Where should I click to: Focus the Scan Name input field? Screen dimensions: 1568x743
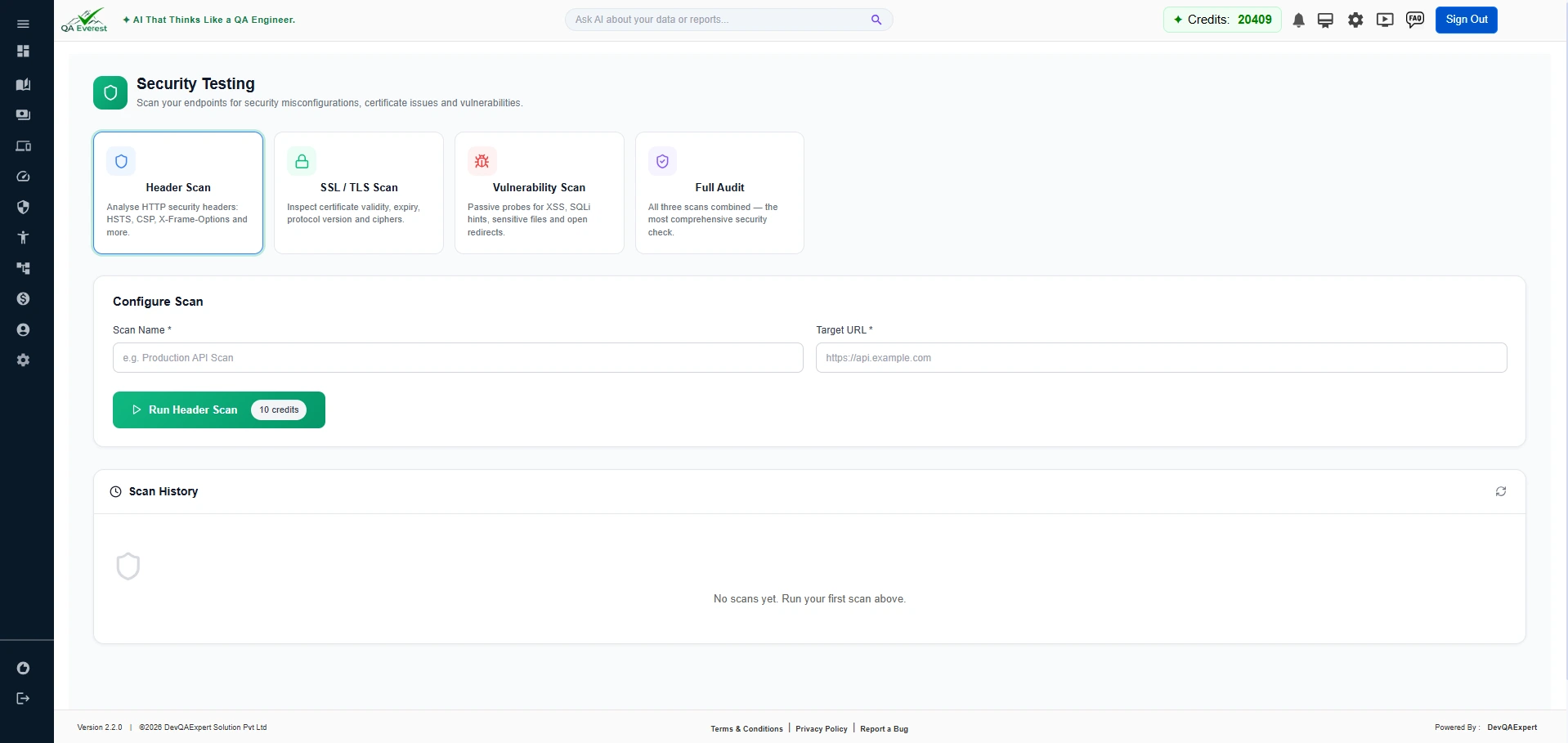point(458,358)
